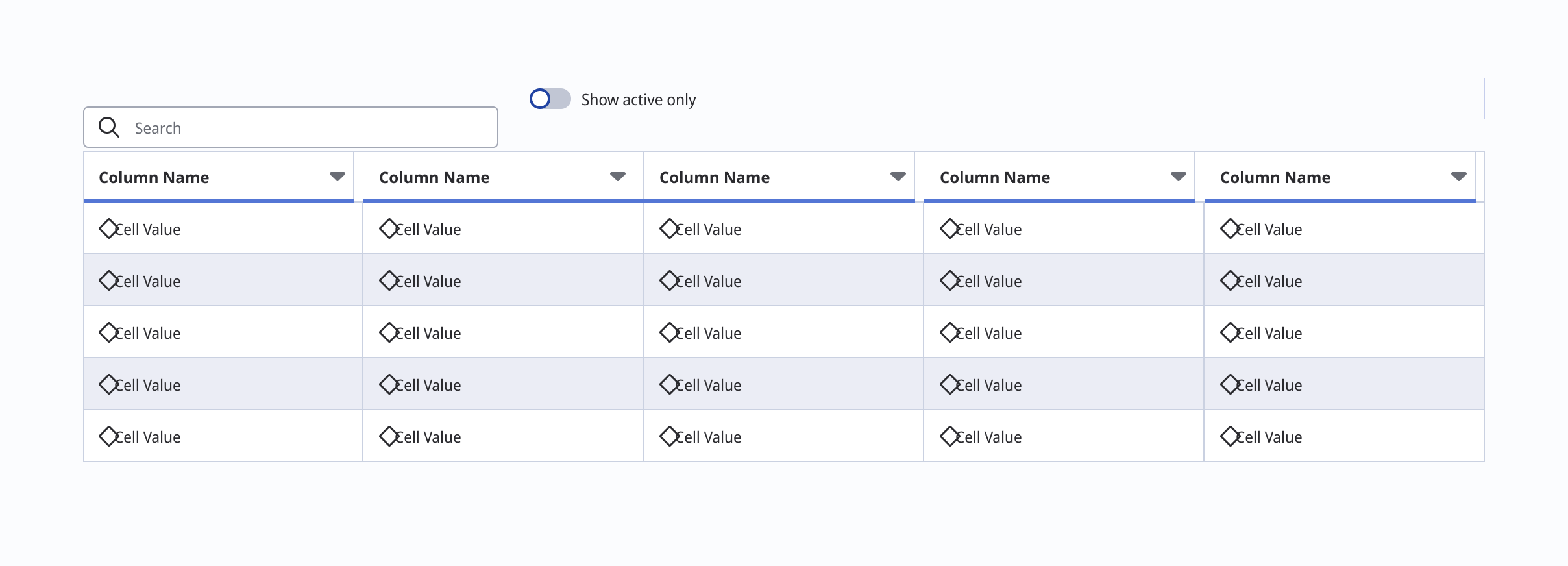Click the diamond icon in row 2, column 1
This screenshot has width=1568, height=566.
click(109, 280)
